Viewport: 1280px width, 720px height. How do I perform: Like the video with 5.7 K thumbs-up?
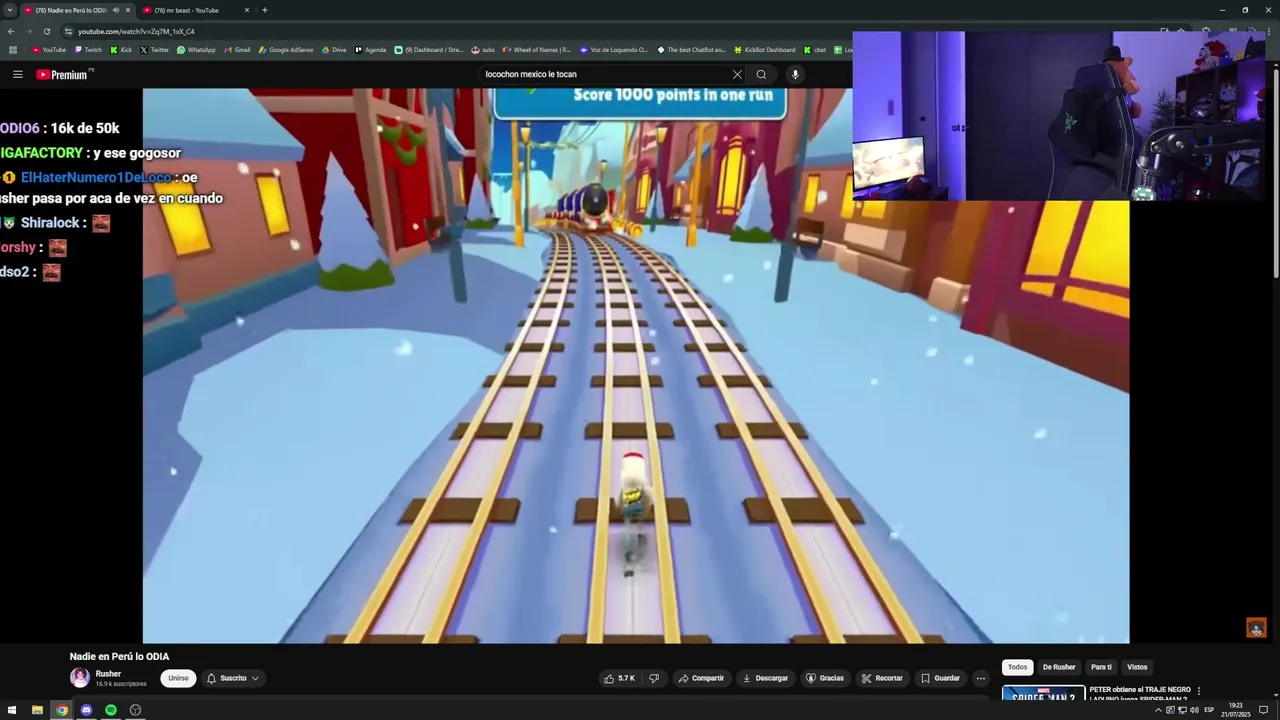coord(619,678)
